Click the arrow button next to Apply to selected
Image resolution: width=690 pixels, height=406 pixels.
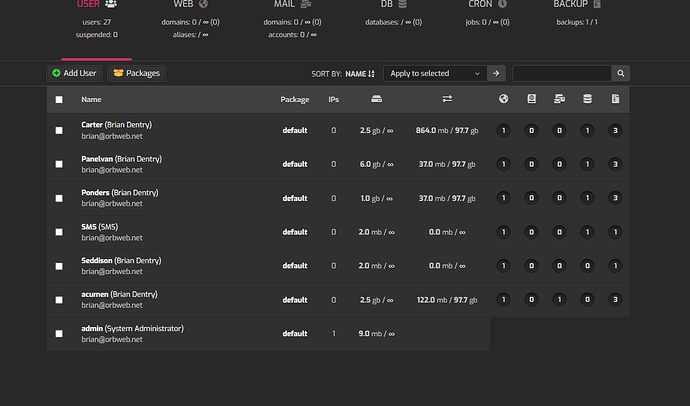[x=496, y=73]
